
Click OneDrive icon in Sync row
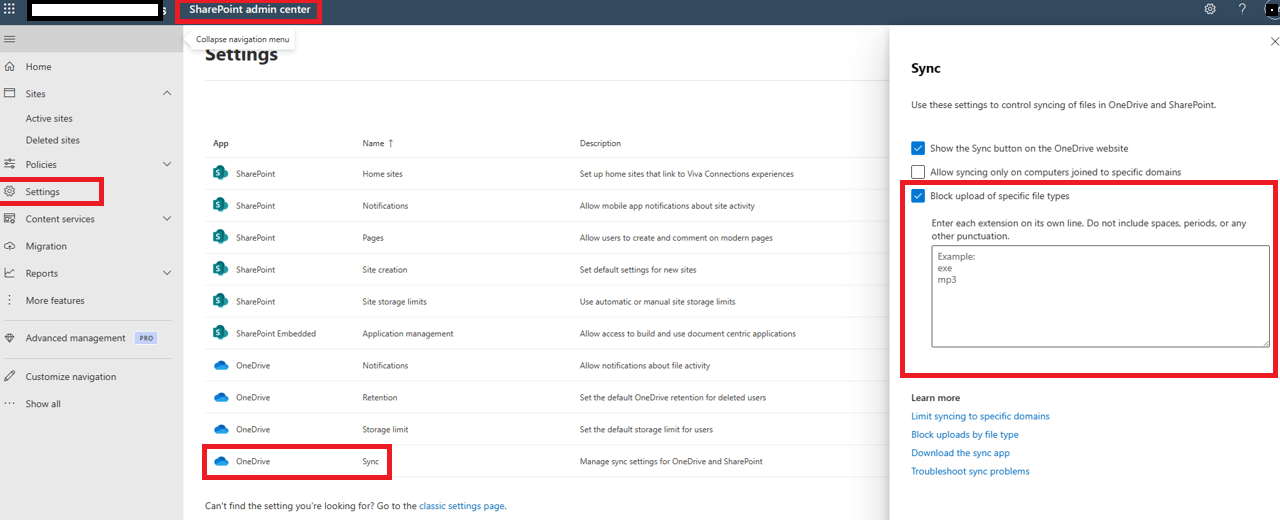click(x=221, y=461)
